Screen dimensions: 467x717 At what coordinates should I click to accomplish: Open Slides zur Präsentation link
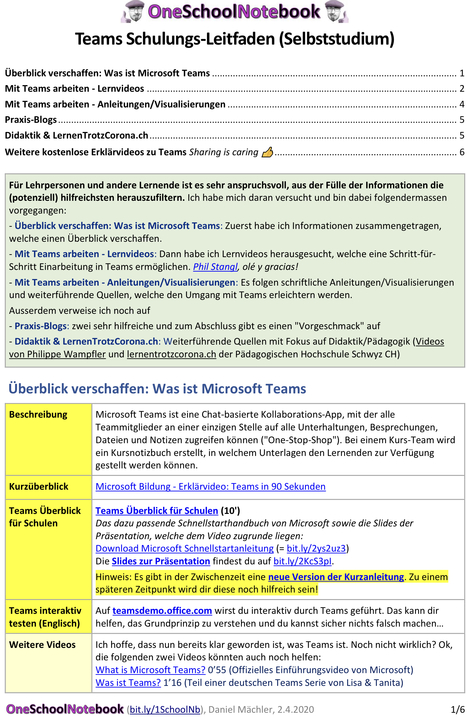pyautogui.click(x=161, y=561)
